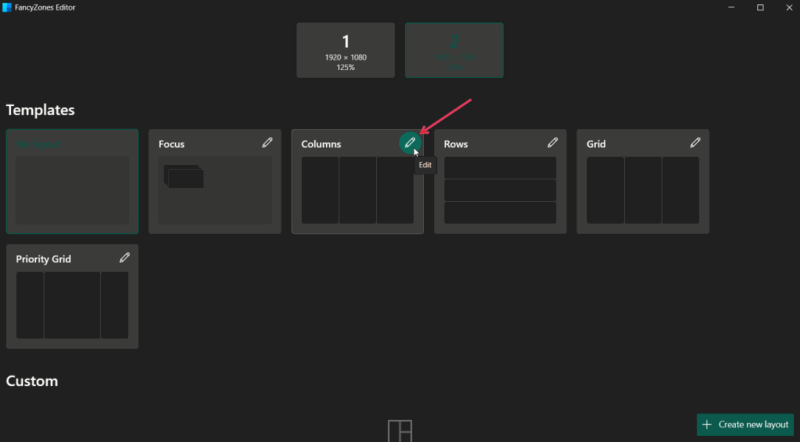Choose the Priority Grid layout preview
This screenshot has width=800, height=442.
click(x=72, y=304)
